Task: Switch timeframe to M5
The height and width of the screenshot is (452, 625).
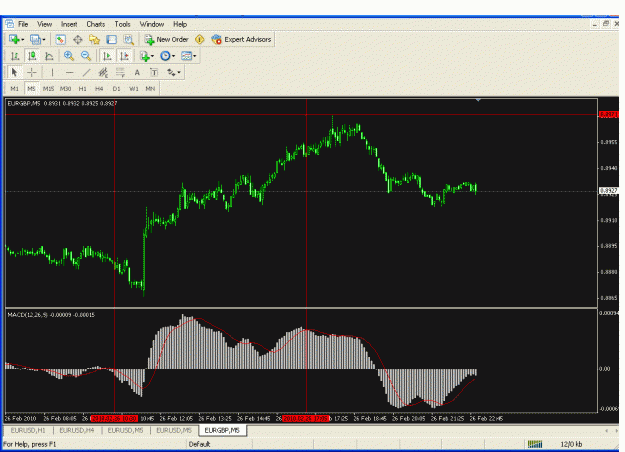Action: tap(31, 88)
